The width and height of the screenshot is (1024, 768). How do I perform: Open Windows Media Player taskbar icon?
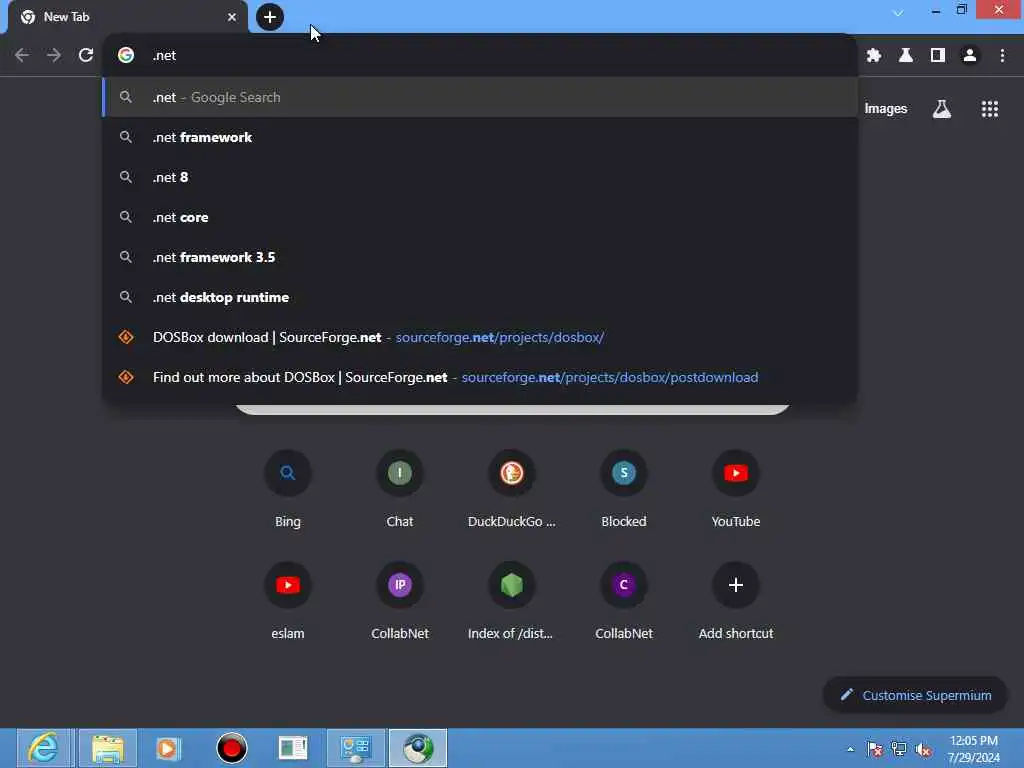click(168, 748)
